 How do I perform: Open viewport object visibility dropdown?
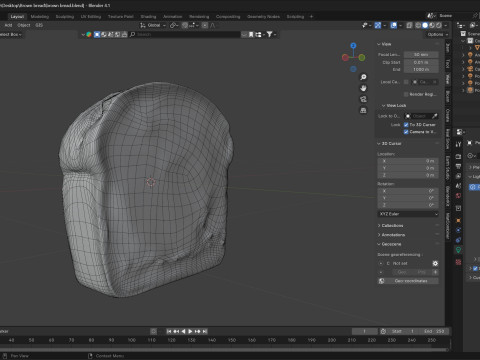[x=366, y=25]
